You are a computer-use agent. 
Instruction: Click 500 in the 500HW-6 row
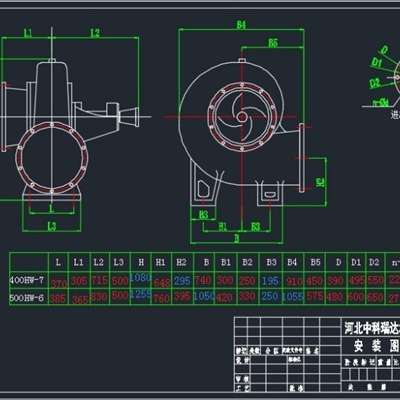[x=120, y=296]
